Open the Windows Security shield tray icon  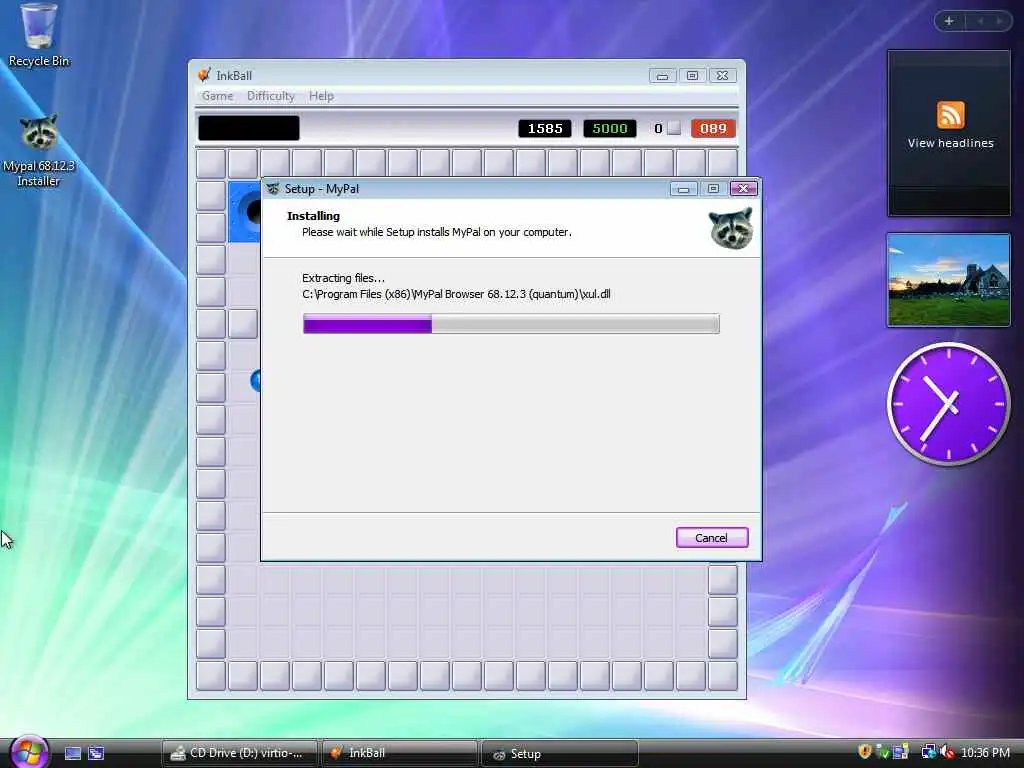pos(865,752)
